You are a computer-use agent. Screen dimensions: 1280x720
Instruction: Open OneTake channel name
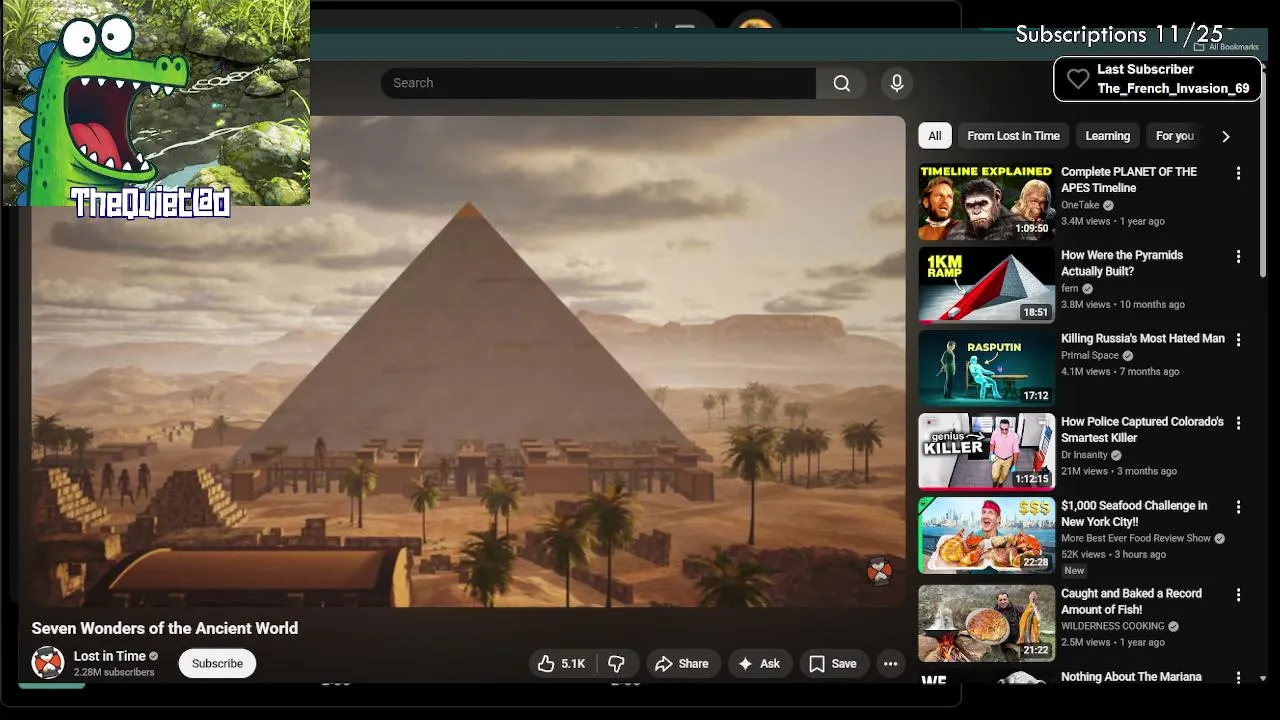(x=1080, y=205)
